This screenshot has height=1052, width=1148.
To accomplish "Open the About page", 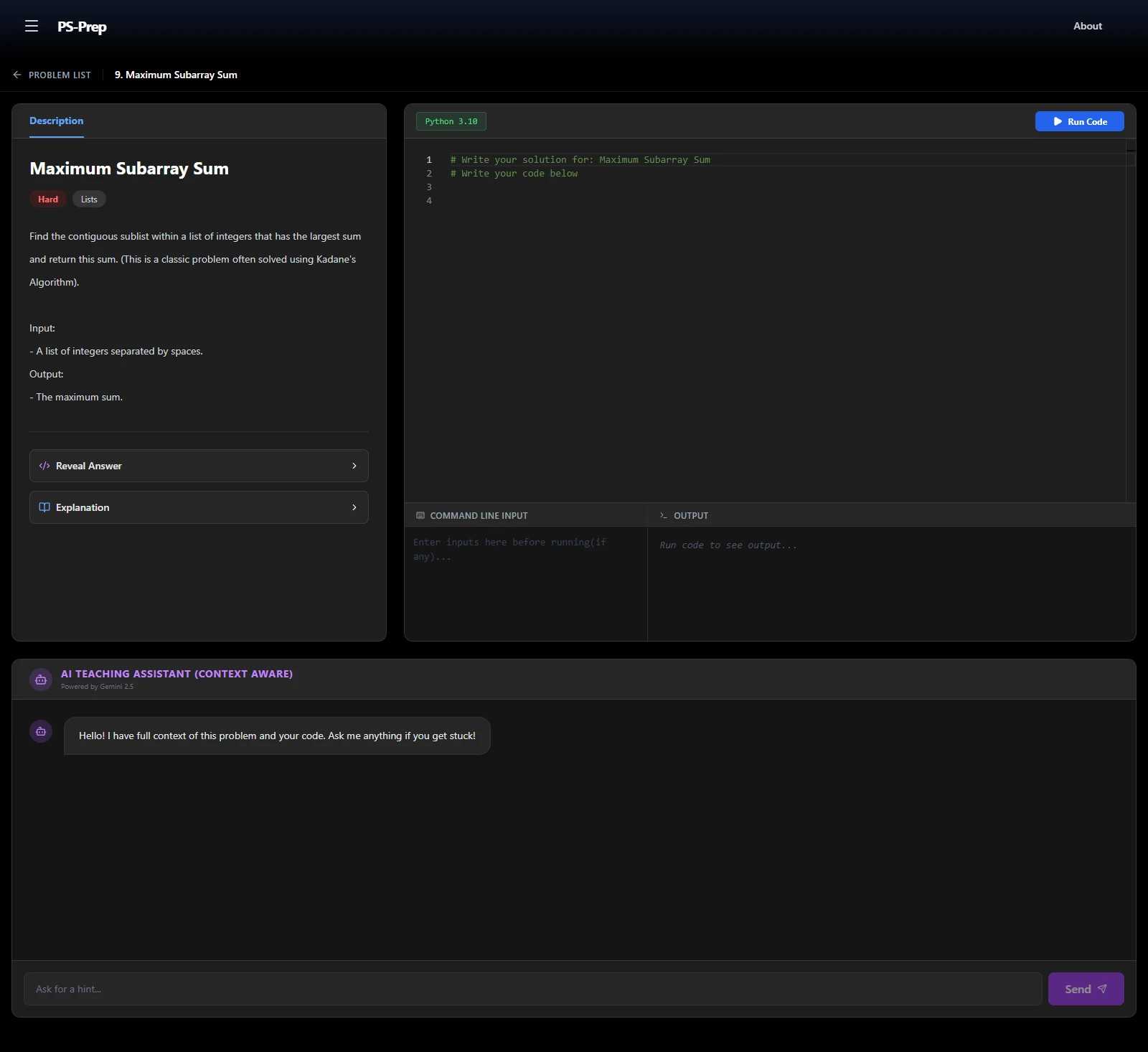I will [x=1087, y=26].
